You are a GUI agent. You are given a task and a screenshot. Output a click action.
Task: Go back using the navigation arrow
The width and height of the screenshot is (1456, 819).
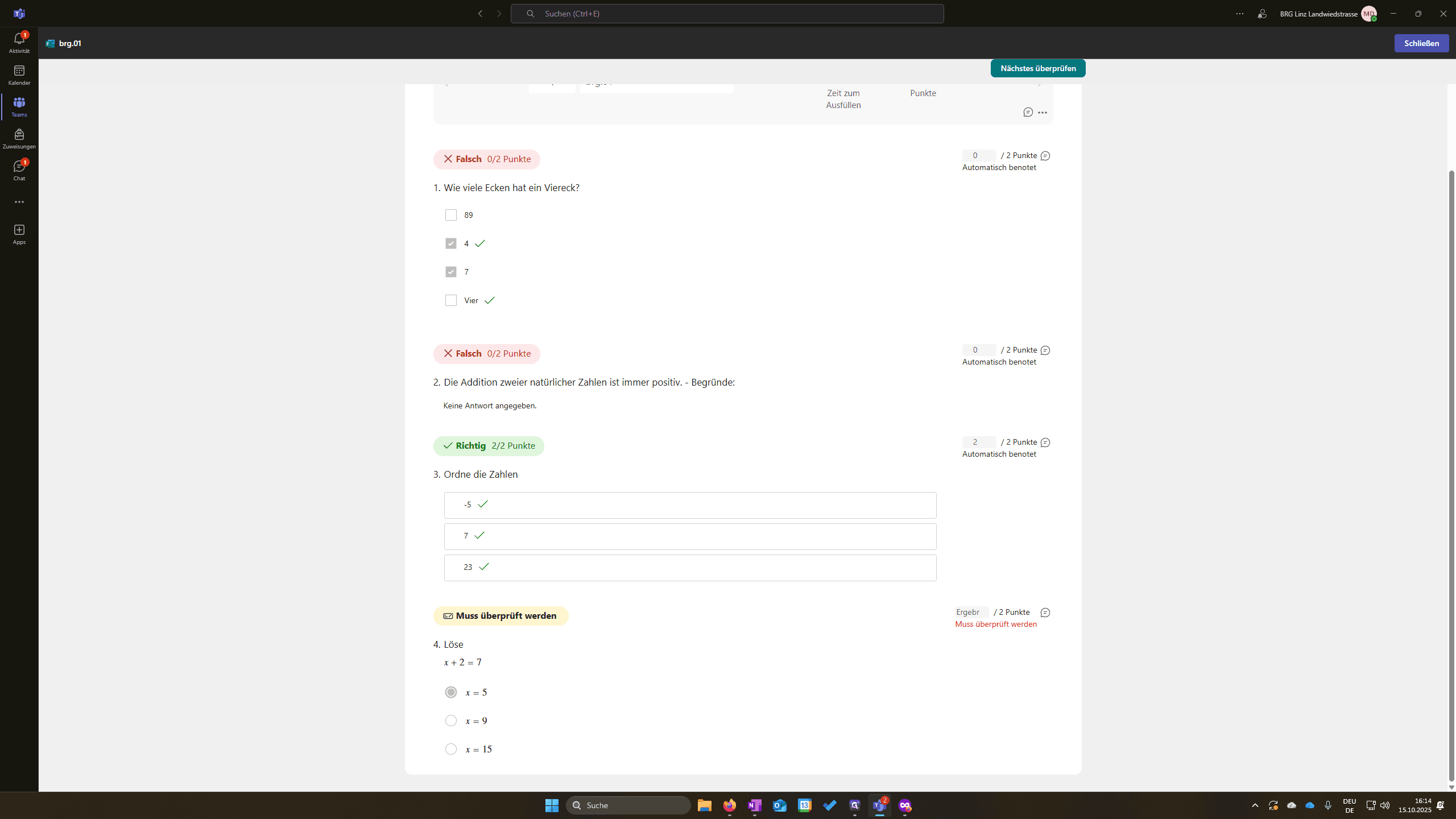click(x=480, y=14)
